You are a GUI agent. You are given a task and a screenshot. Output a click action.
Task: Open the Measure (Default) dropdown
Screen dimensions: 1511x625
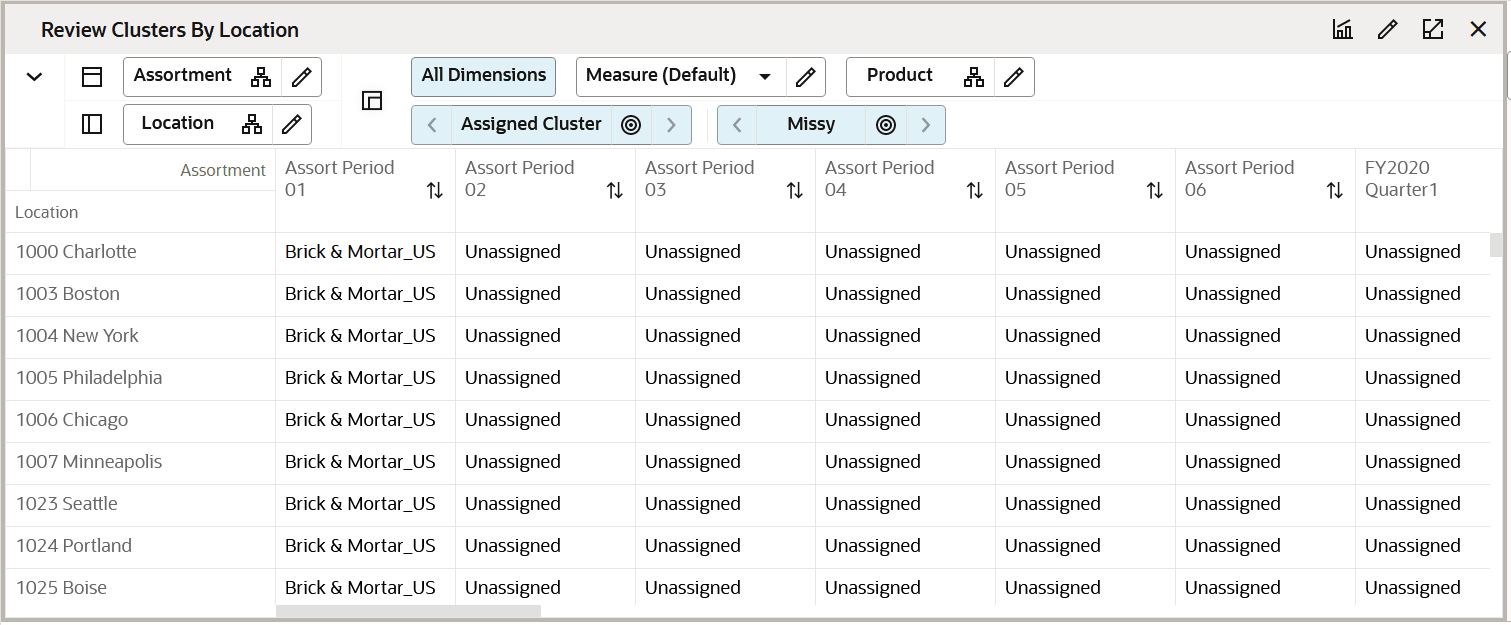[766, 76]
